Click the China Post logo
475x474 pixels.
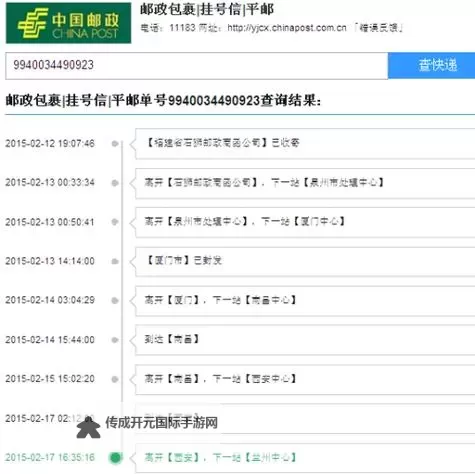coord(68,23)
